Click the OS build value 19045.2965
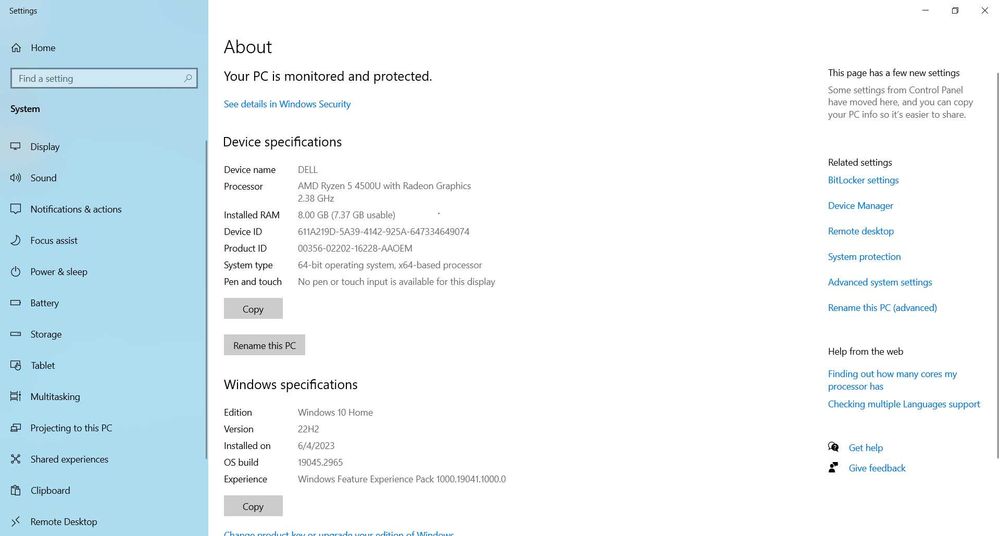The image size is (1000, 536). (x=320, y=462)
